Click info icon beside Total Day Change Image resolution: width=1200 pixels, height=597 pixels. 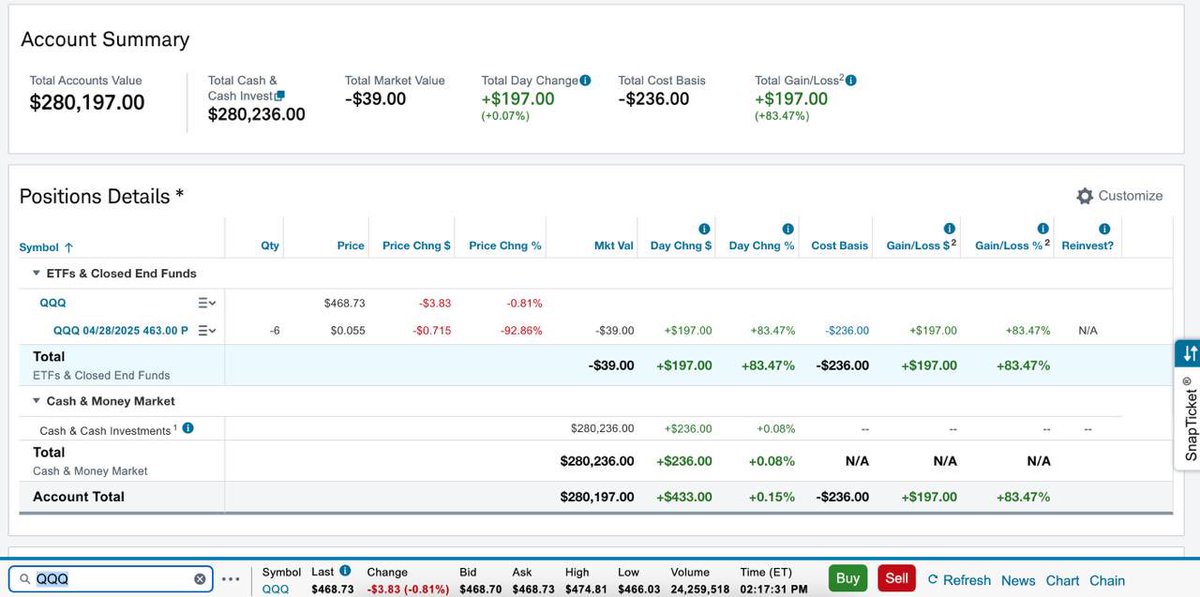point(585,80)
